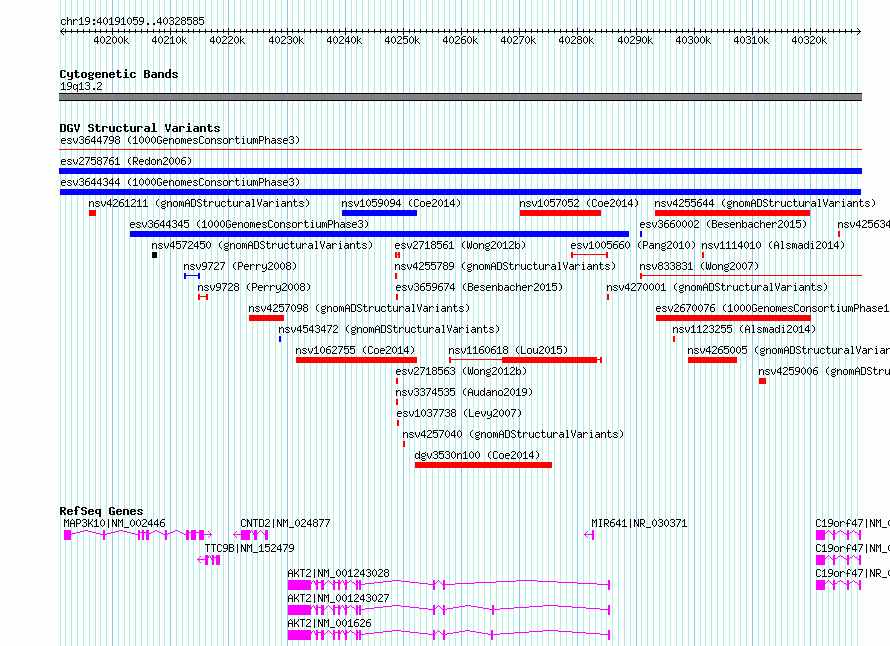
Task: Click the 40300k ruler tick label
Action: point(693,40)
